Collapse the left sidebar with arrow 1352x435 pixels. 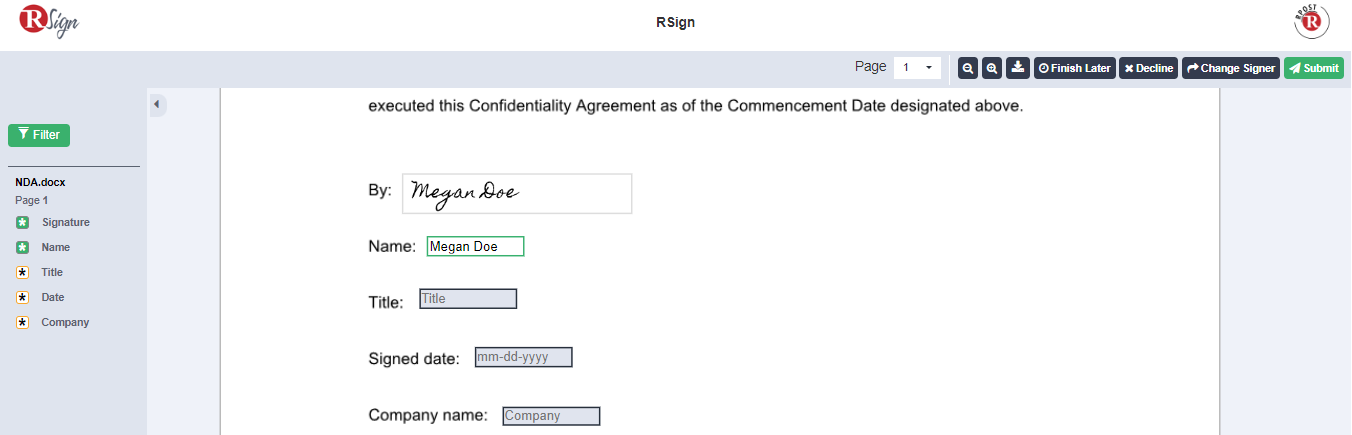[x=157, y=104]
